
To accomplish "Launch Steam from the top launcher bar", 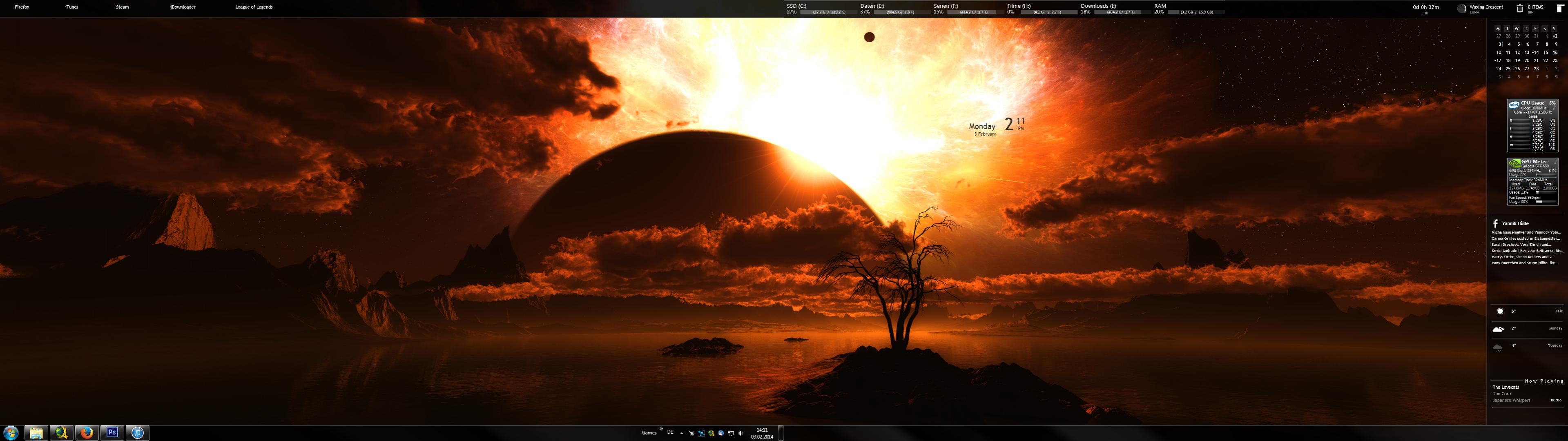I will (x=123, y=7).
